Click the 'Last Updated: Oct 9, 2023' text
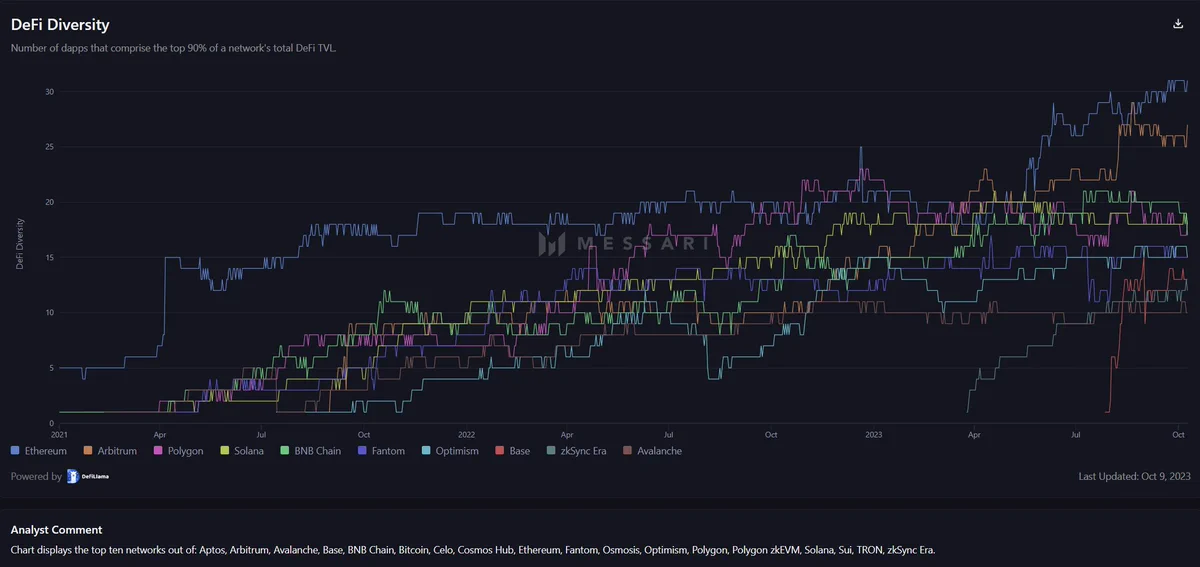Screen dimensions: 1200x567 (1132, 477)
